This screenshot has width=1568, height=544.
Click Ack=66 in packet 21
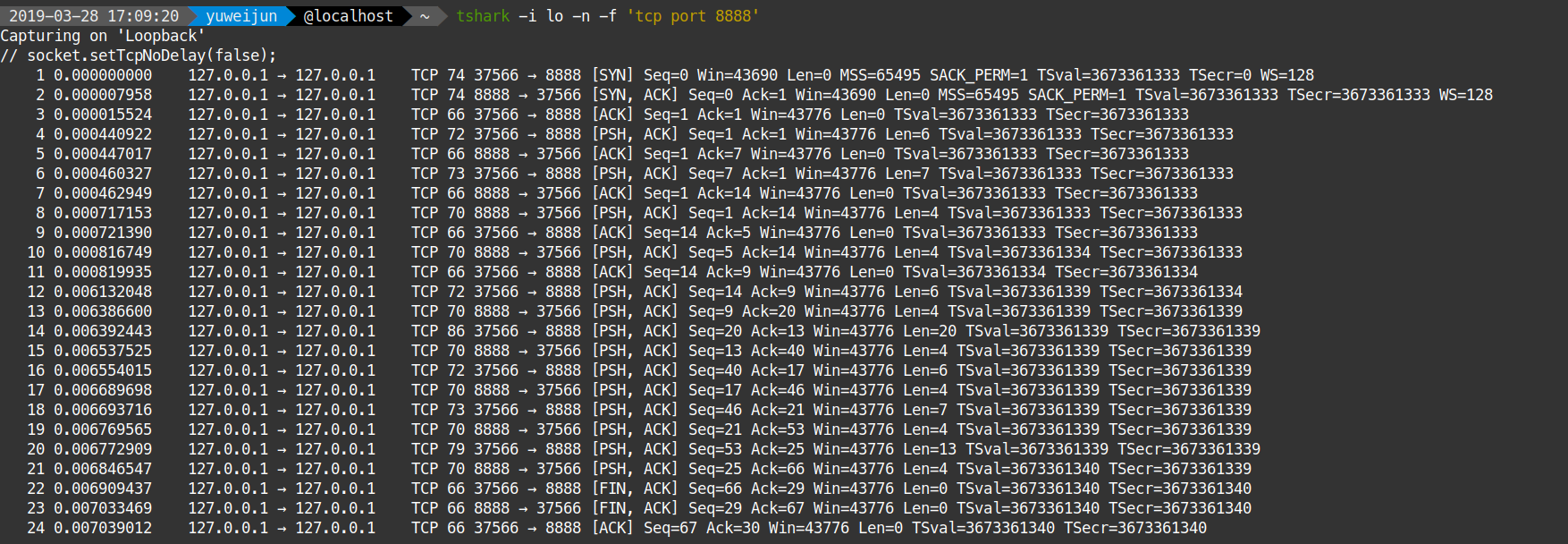(778, 469)
